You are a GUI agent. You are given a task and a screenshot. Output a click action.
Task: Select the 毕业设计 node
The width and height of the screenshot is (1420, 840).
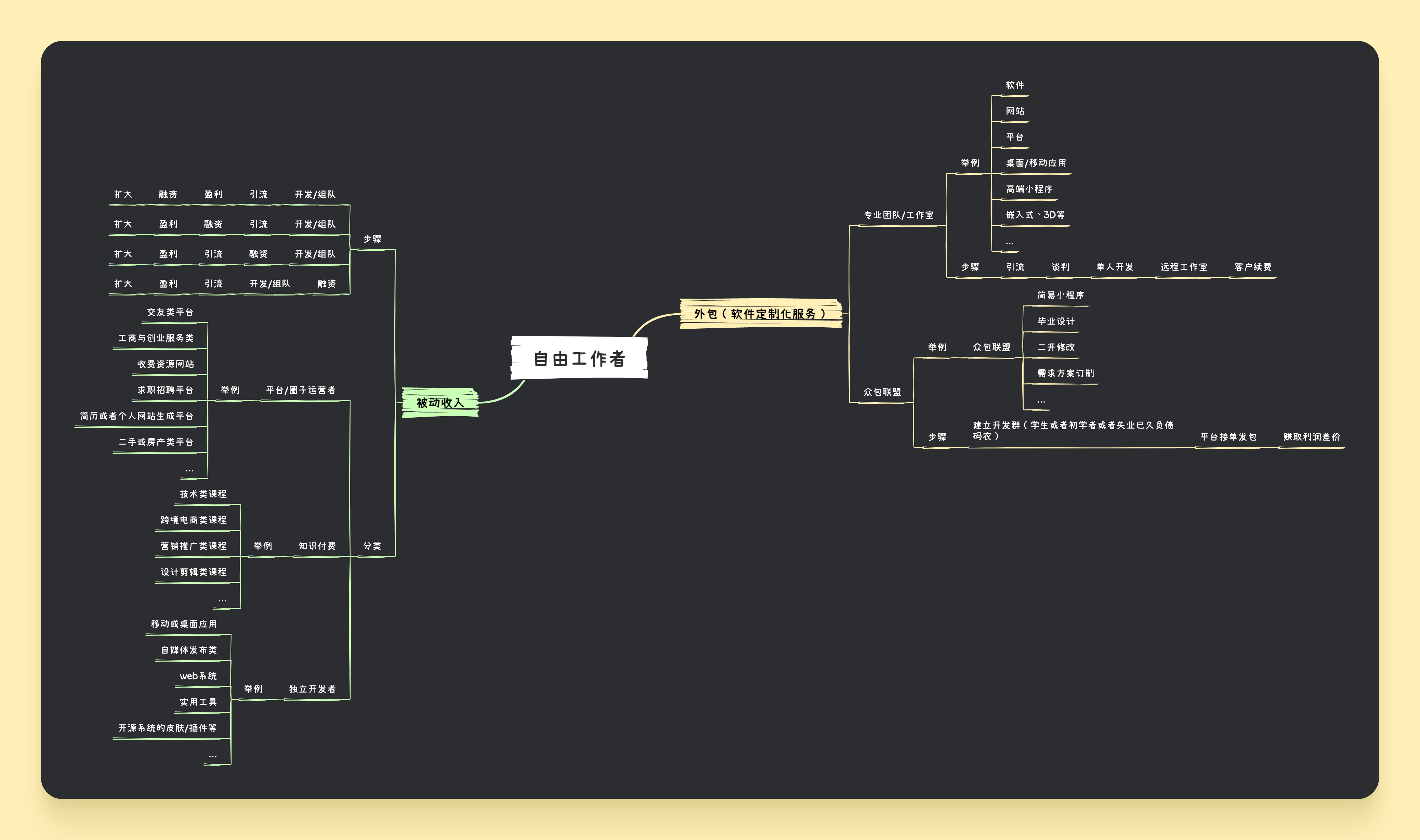tap(1055, 321)
